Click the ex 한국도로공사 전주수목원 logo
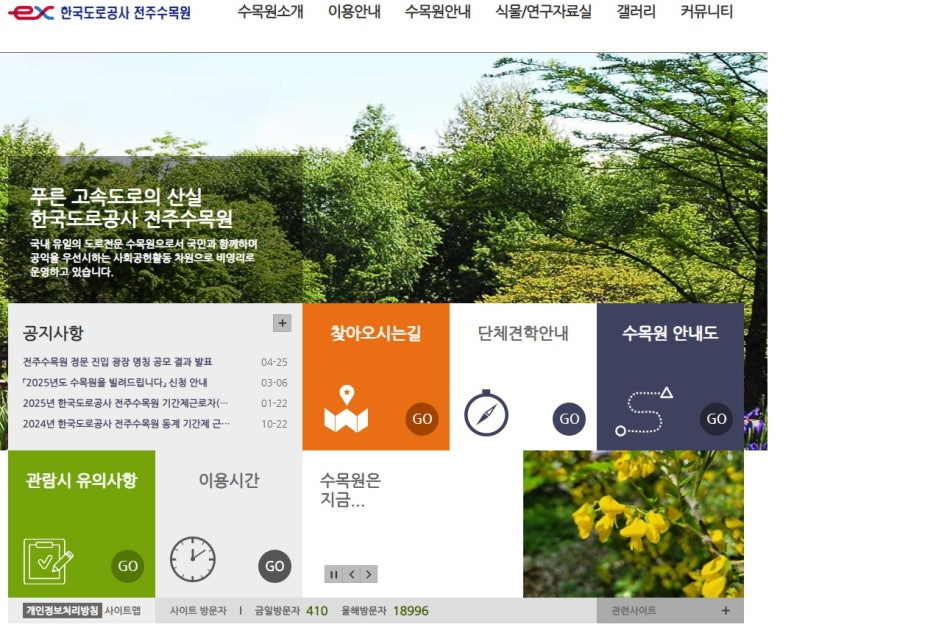The image size is (936, 630). point(99,12)
